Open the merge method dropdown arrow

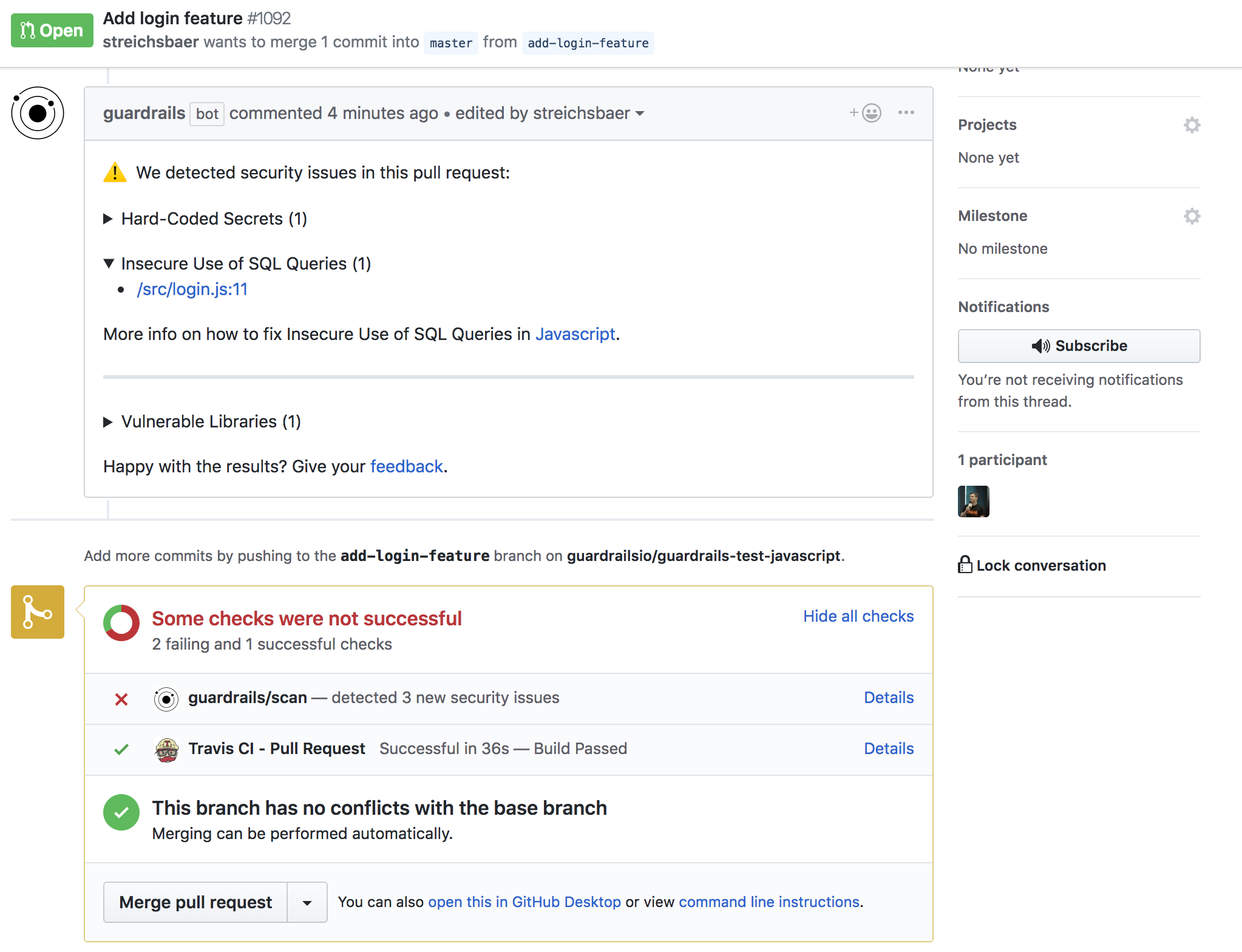pyautogui.click(x=307, y=903)
